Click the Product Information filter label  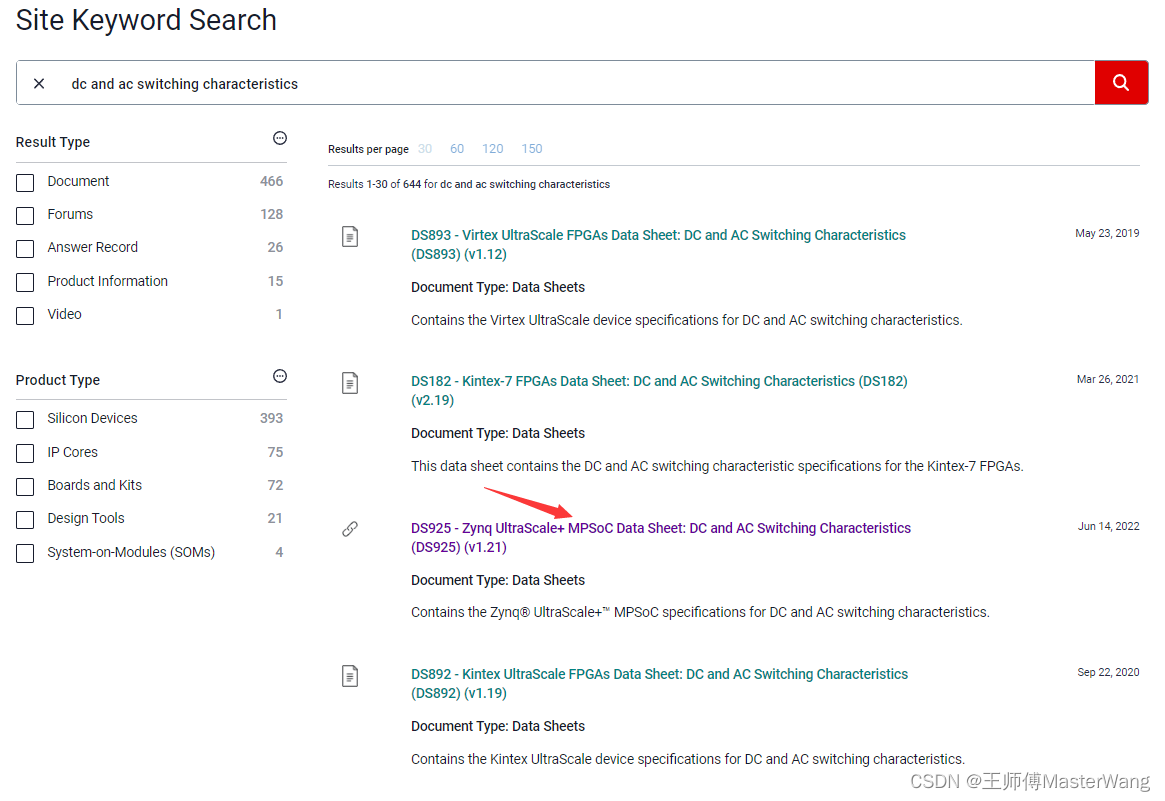click(x=108, y=281)
